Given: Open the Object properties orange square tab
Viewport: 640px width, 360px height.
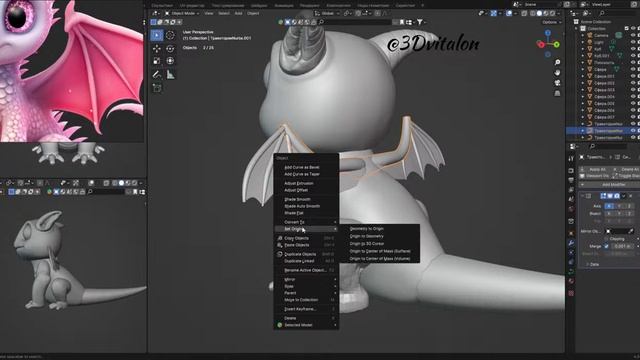Looking at the screenshot, I should 571,233.
